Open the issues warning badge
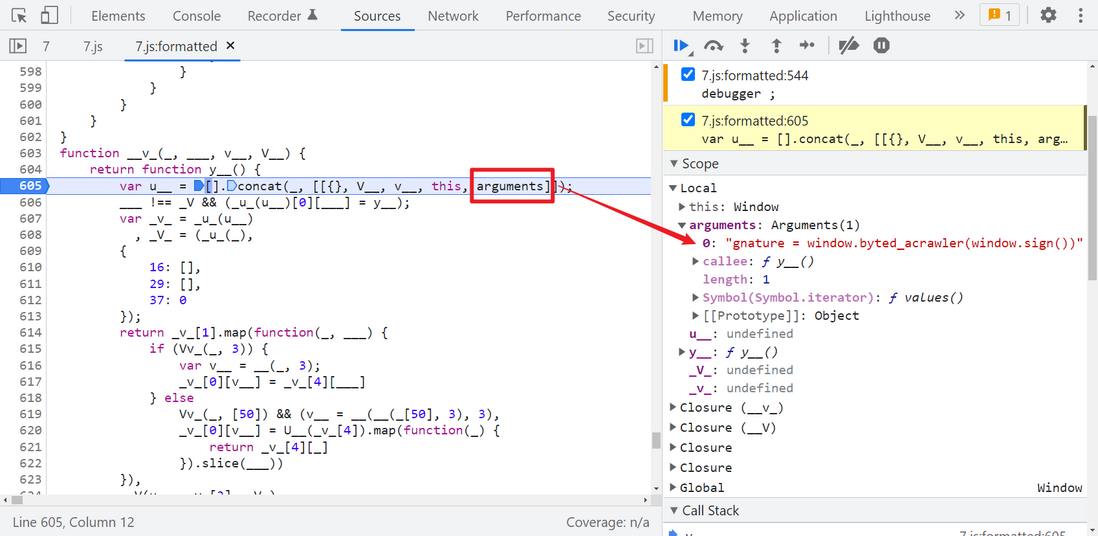This screenshot has width=1098, height=536. [1000, 15]
